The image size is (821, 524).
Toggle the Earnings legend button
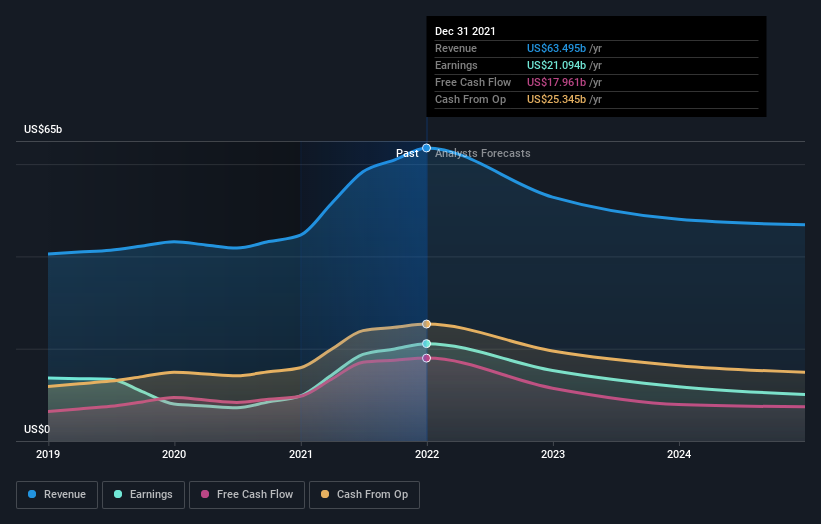[143, 495]
